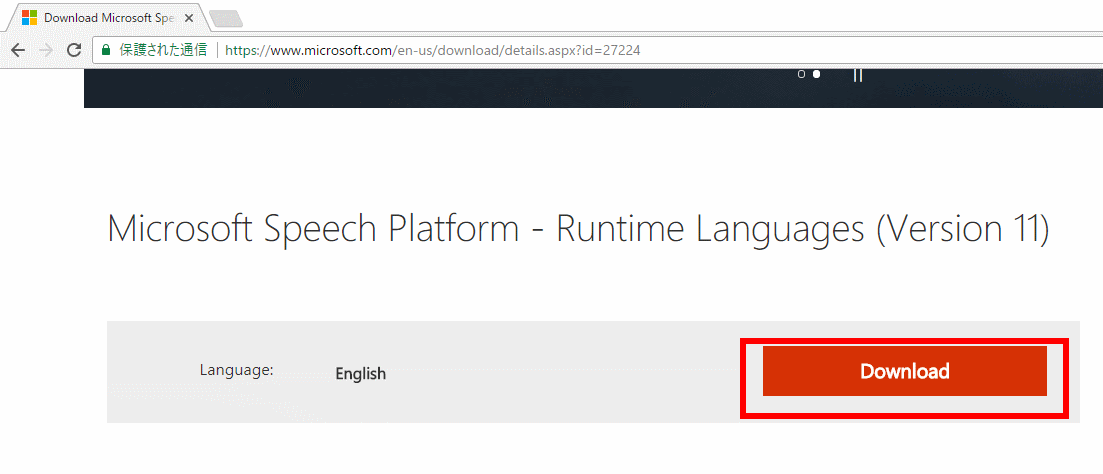This screenshot has width=1103, height=474.
Task: Reload the Microsoft download page
Action: tap(73, 50)
